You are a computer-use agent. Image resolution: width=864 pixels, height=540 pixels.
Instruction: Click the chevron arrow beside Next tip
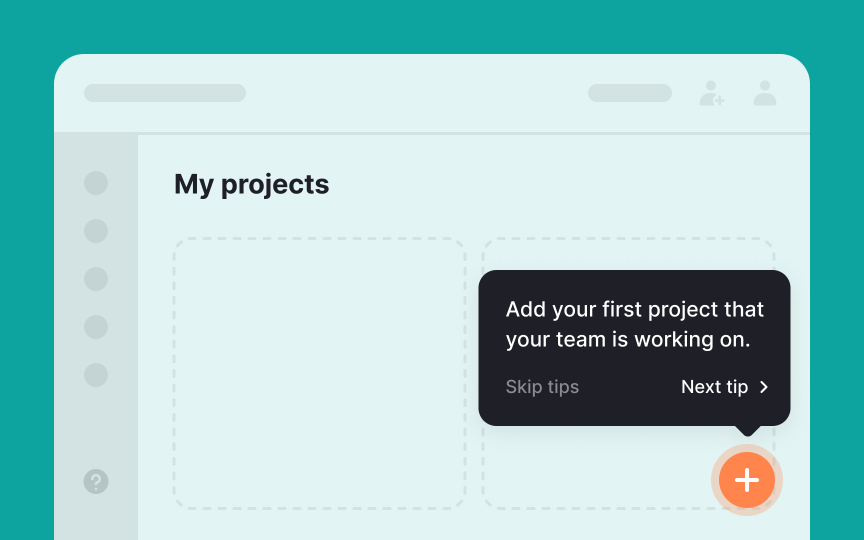(x=764, y=387)
